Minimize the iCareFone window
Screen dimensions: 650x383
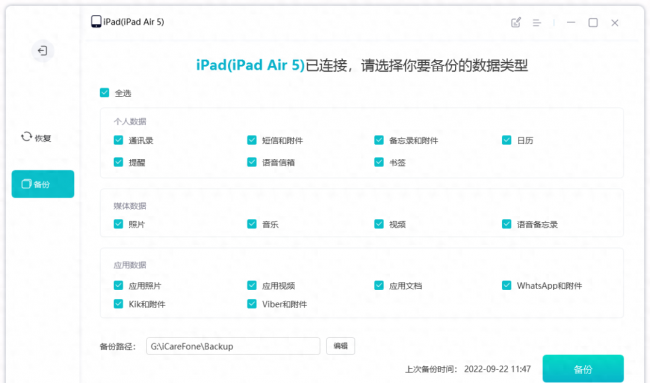[571, 22]
